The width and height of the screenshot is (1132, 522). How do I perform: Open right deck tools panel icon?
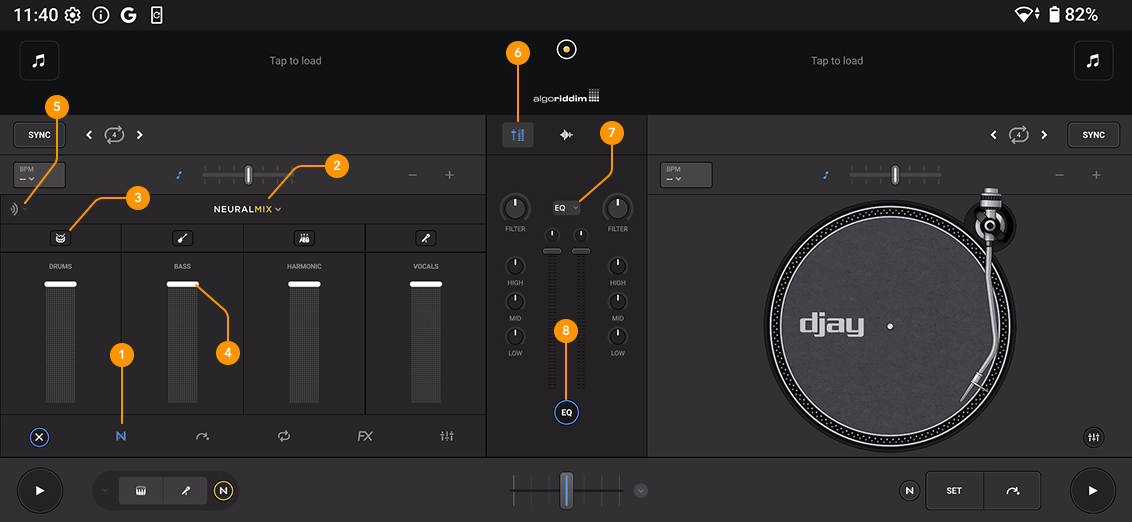click(1094, 437)
